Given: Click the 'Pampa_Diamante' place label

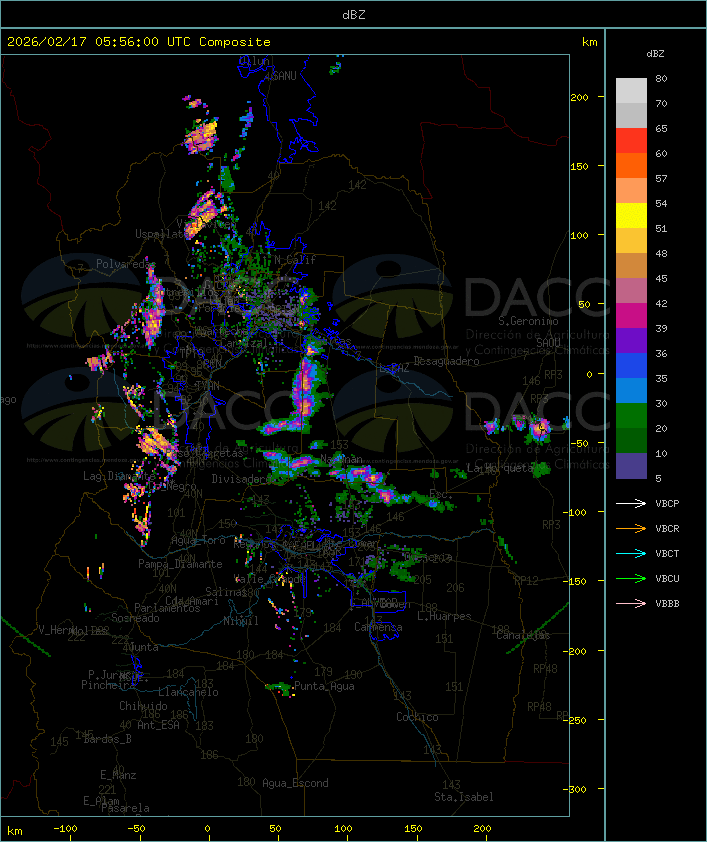Looking at the screenshot, I should pos(180,564).
